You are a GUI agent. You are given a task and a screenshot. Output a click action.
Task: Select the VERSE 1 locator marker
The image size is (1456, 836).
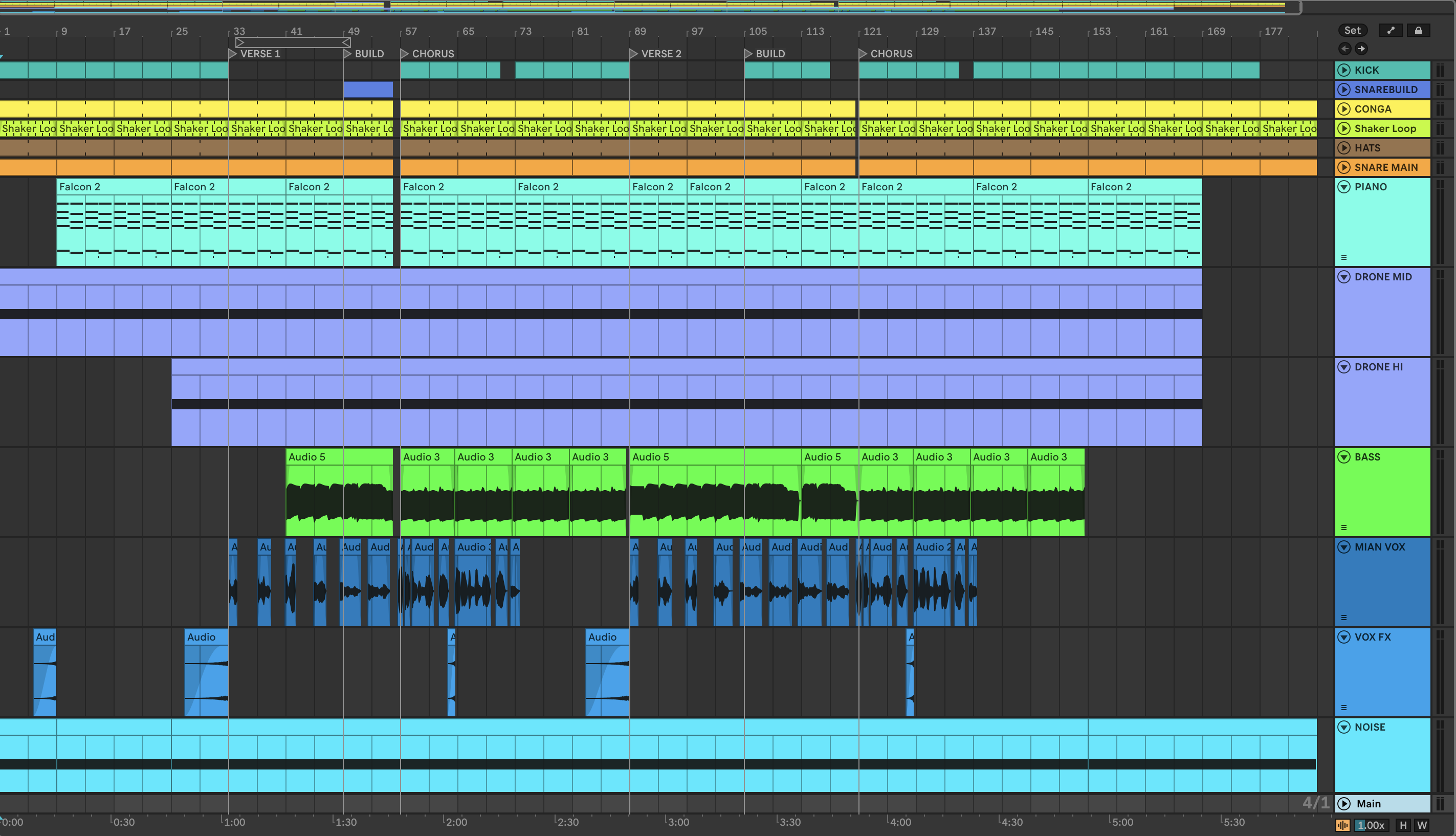click(233, 53)
